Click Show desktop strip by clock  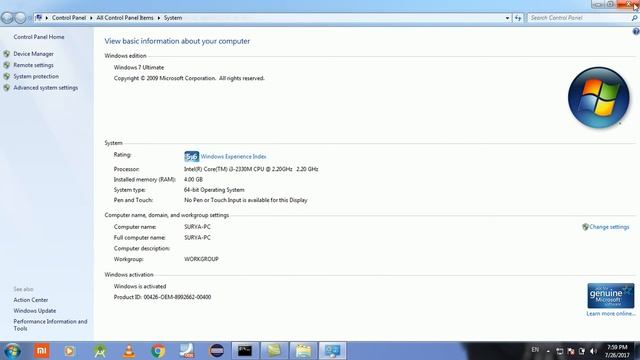(x=638, y=351)
